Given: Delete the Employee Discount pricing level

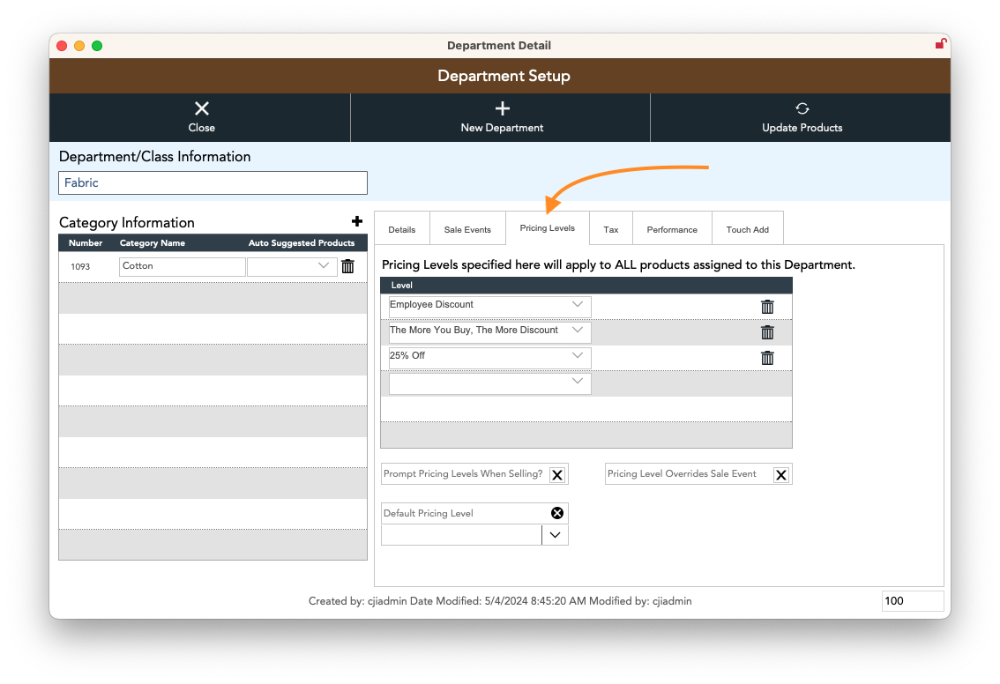Looking at the screenshot, I should (767, 307).
